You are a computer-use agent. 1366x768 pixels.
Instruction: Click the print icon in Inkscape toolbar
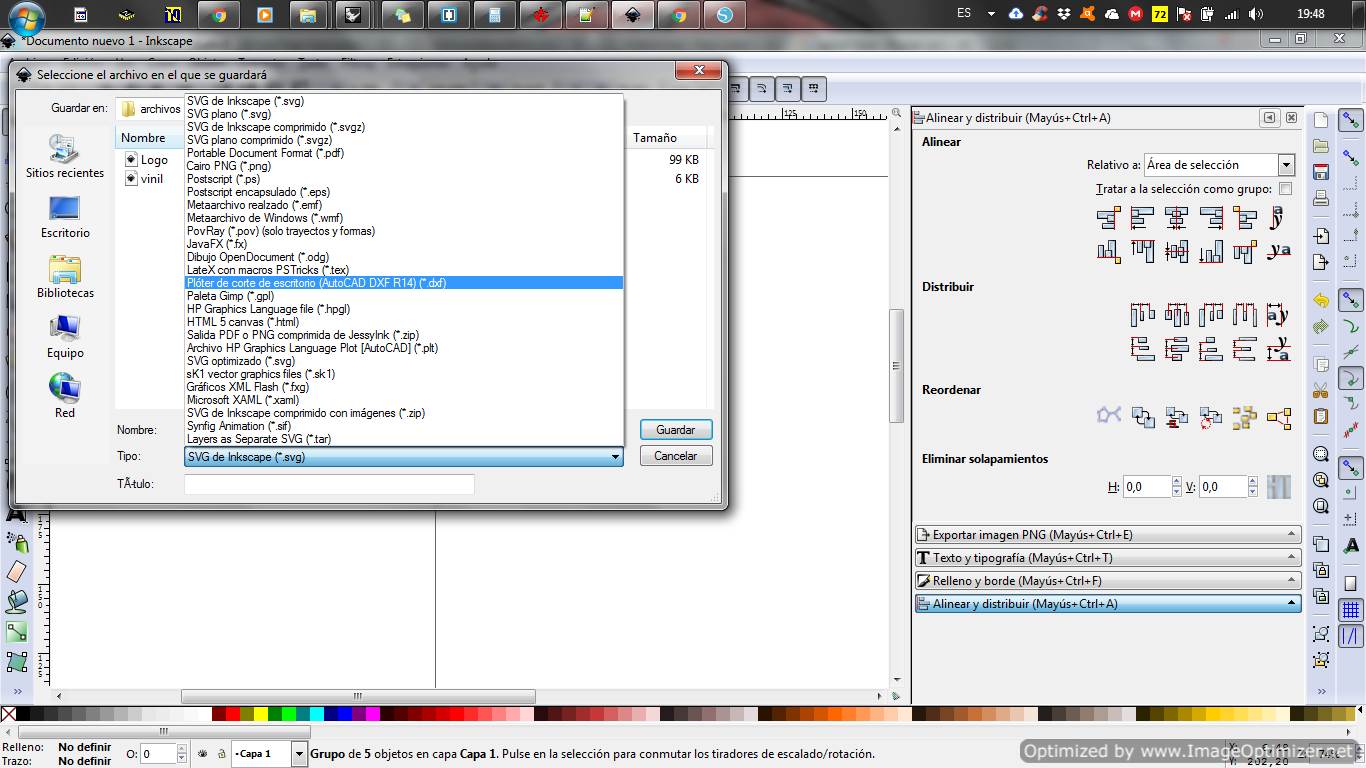coord(1321,198)
